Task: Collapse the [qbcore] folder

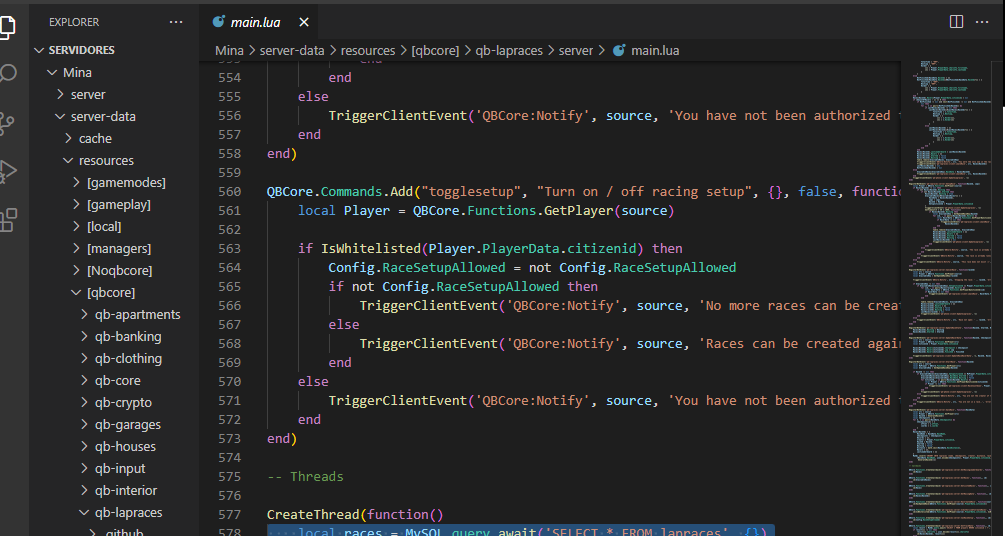Action: click(110, 292)
